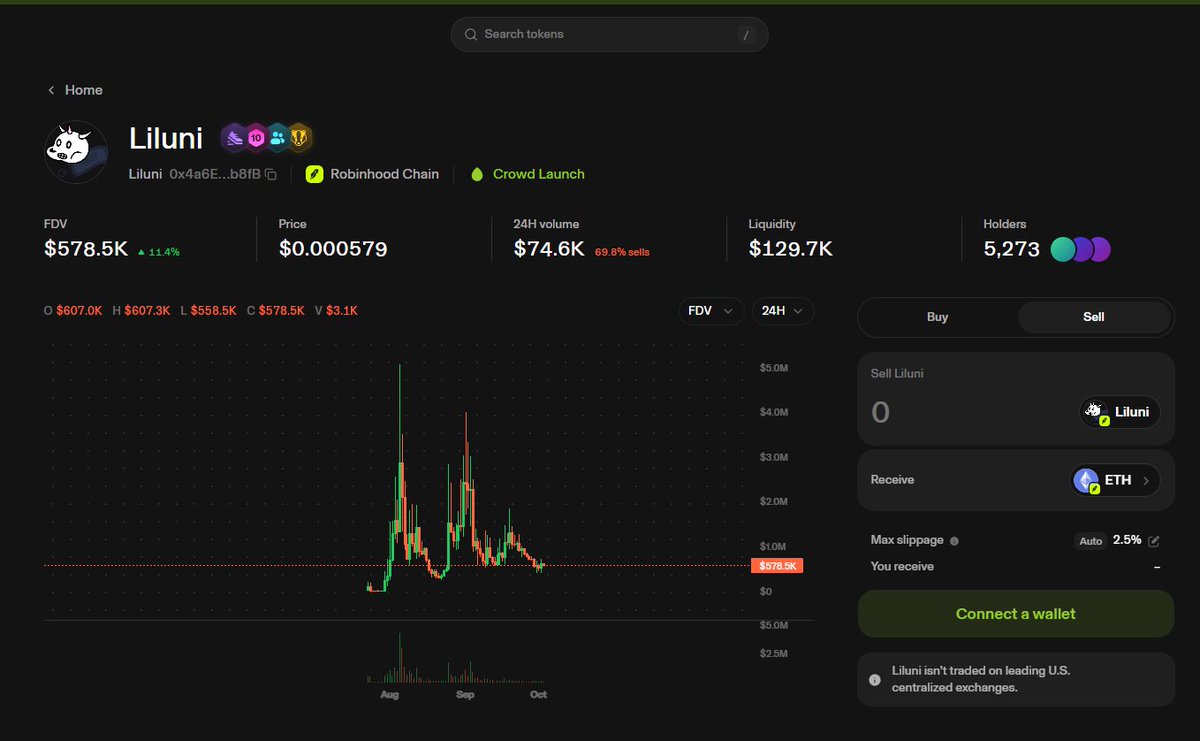
Task: Click the green Crowd Launch droplet icon
Action: coord(476,174)
